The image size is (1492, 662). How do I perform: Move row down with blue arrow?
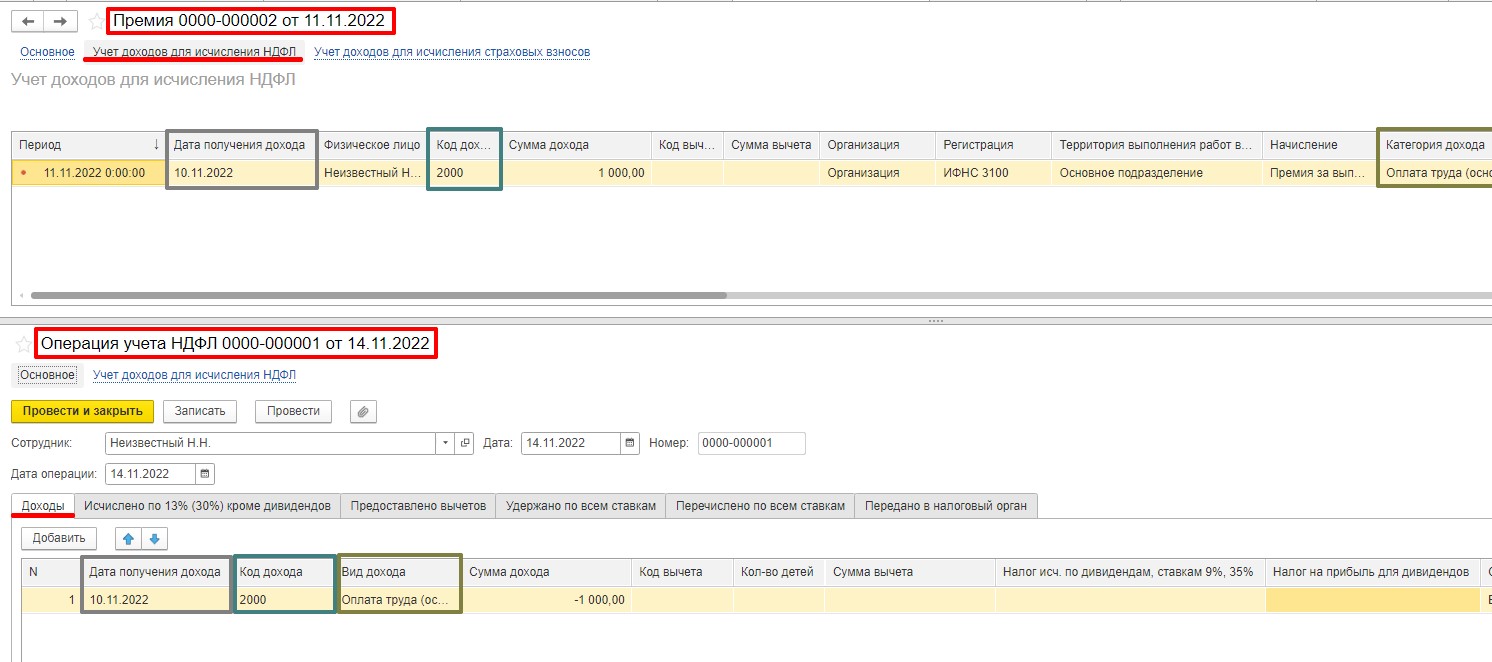pyautogui.click(x=153, y=538)
